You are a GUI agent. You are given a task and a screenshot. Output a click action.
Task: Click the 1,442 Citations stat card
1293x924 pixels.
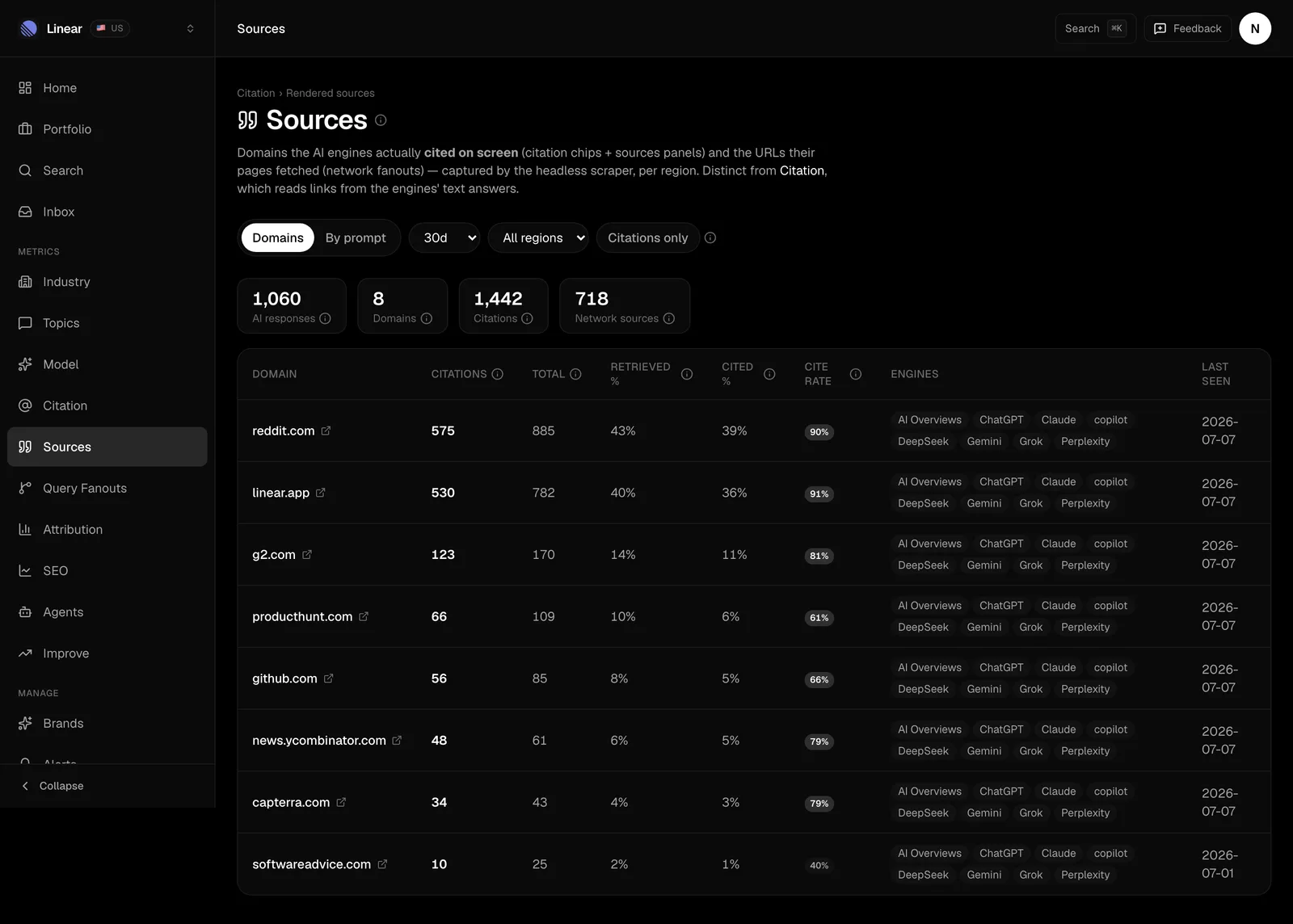503,306
